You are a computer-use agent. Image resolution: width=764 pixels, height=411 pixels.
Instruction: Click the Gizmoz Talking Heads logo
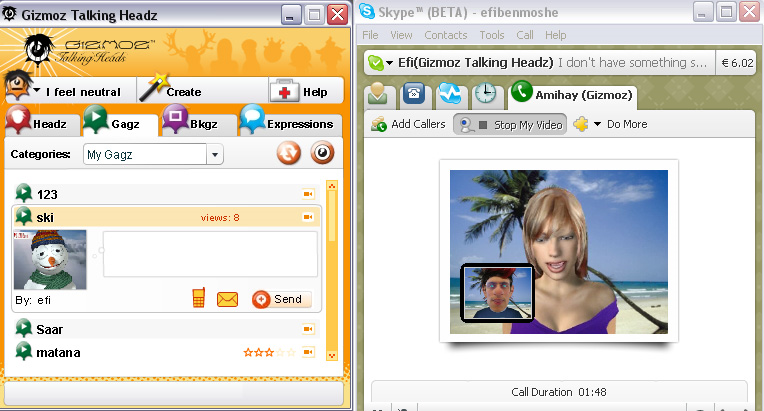point(89,50)
